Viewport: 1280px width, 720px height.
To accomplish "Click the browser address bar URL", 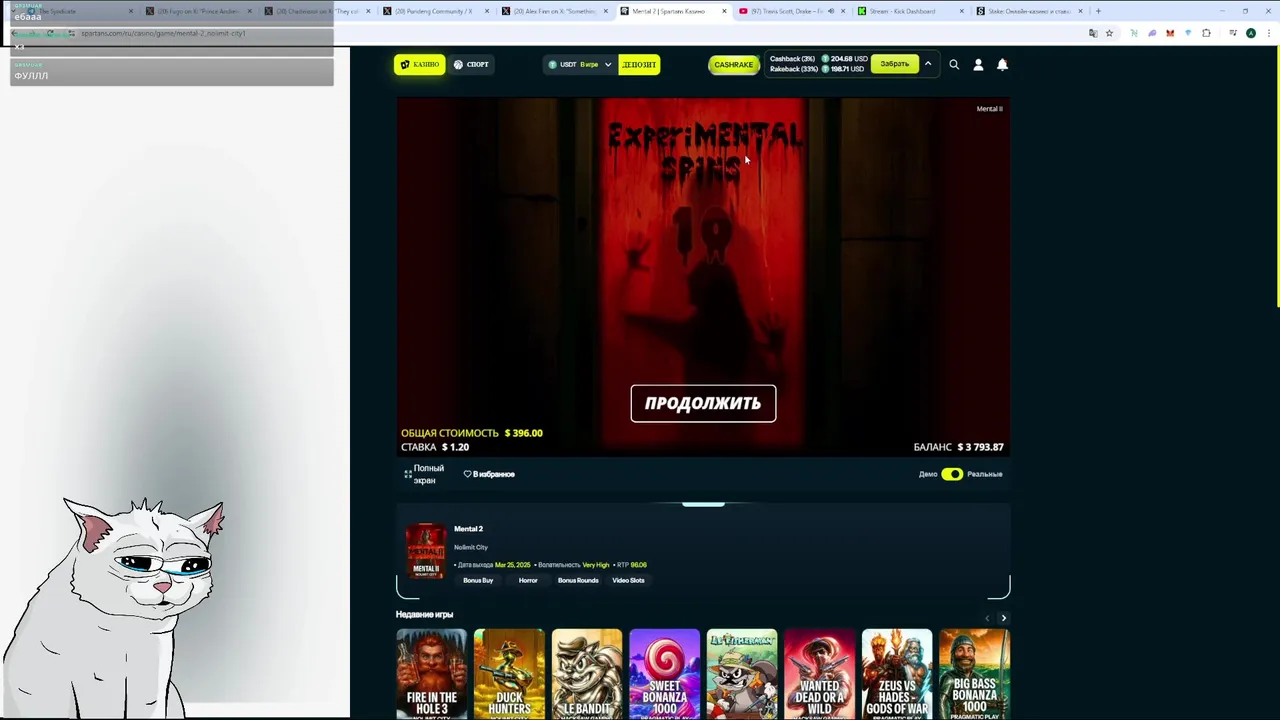I will (x=163, y=33).
